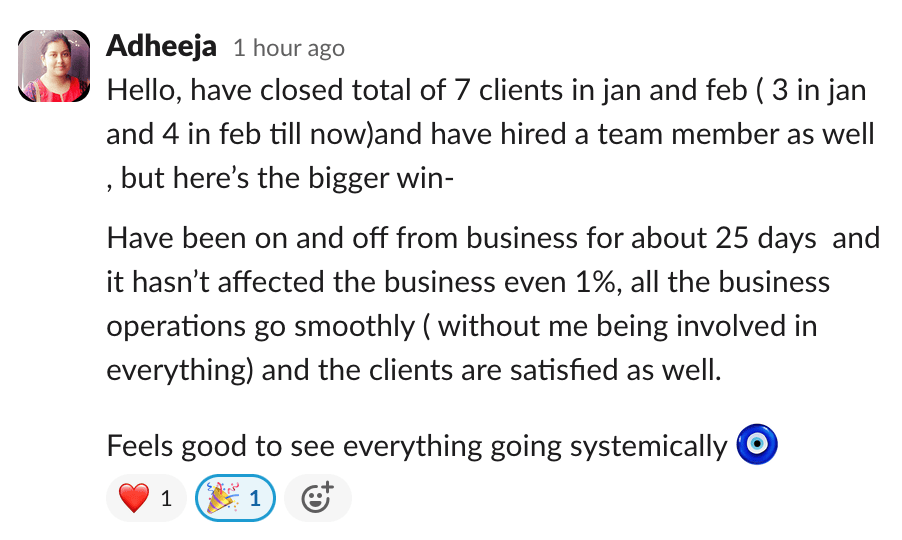Viewport: 902px width, 540px height.
Task: Open the add reaction emoji picker
Action: click(317, 497)
